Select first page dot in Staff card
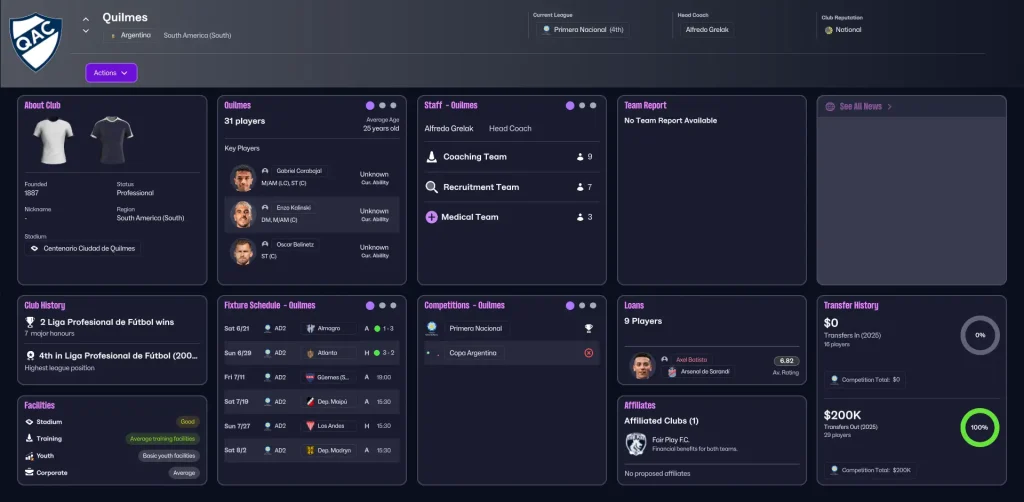Image resolution: width=1024 pixels, height=502 pixels. (570, 106)
